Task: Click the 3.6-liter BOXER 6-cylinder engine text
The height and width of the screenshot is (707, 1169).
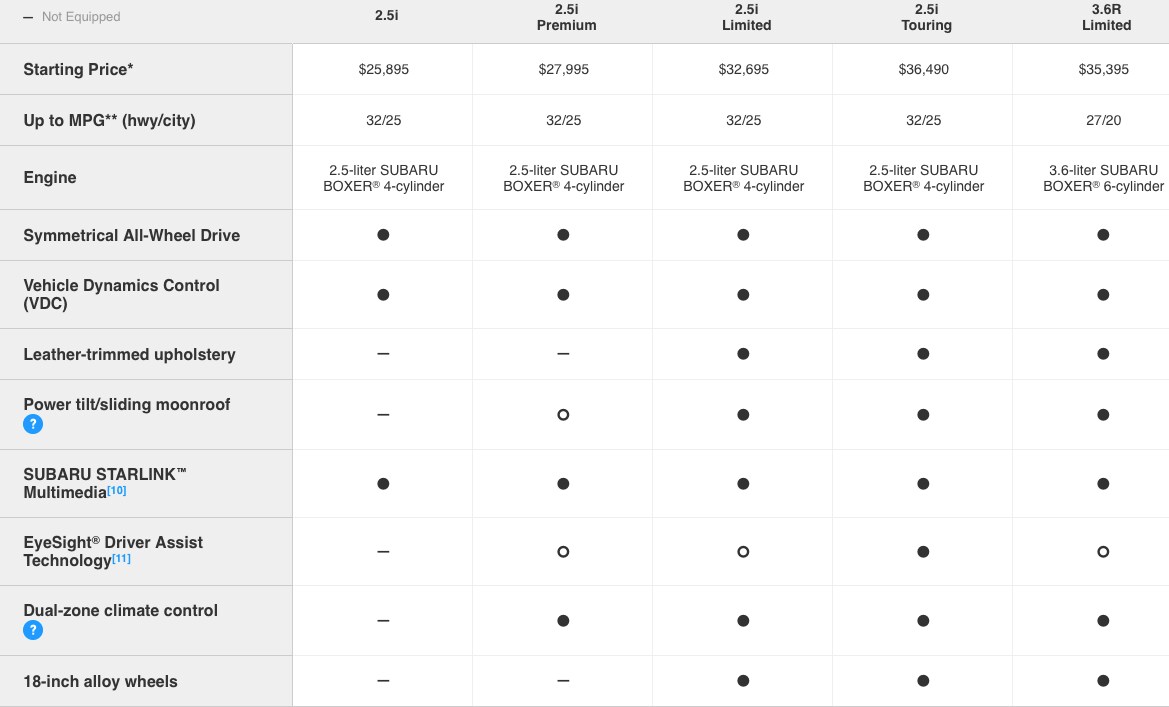Action: point(1103,178)
